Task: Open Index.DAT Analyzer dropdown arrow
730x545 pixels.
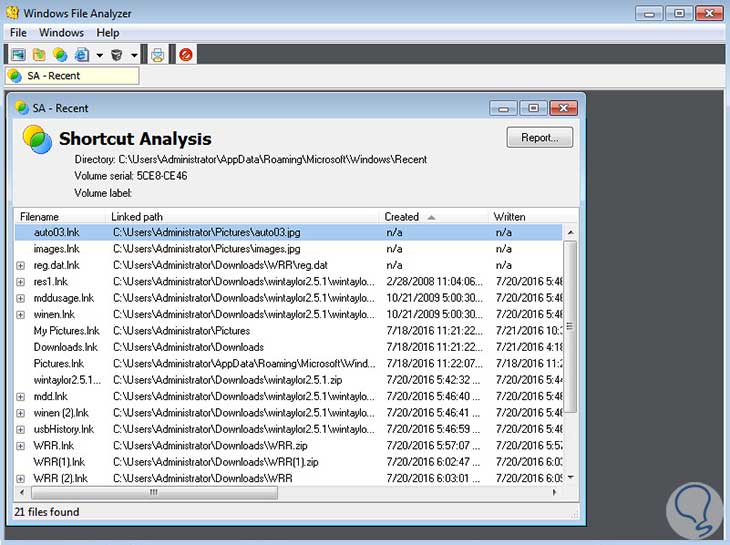Action: (x=100, y=55)
